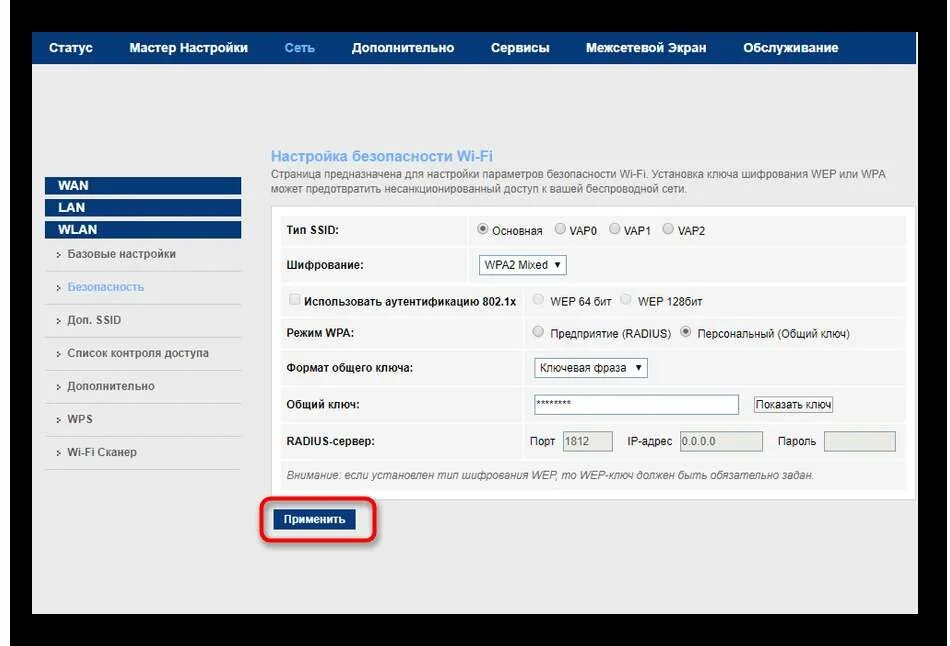The image size is (950, 646).
Task: Click RADIUS IP-адрес field 0.0.0.0
Action: pos(721,441)
